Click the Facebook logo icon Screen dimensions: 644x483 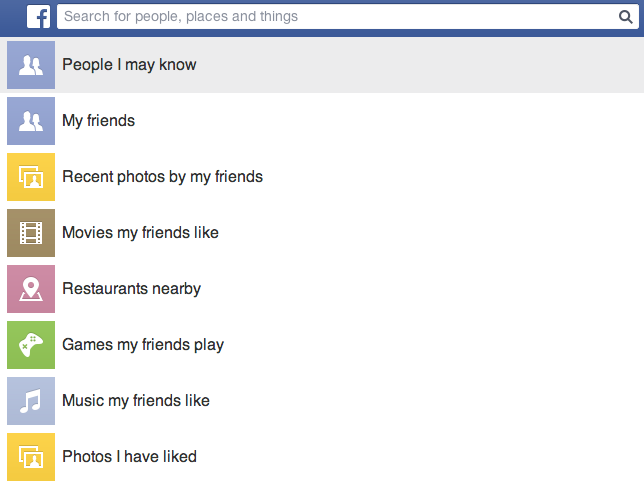[x=39, y=16]
